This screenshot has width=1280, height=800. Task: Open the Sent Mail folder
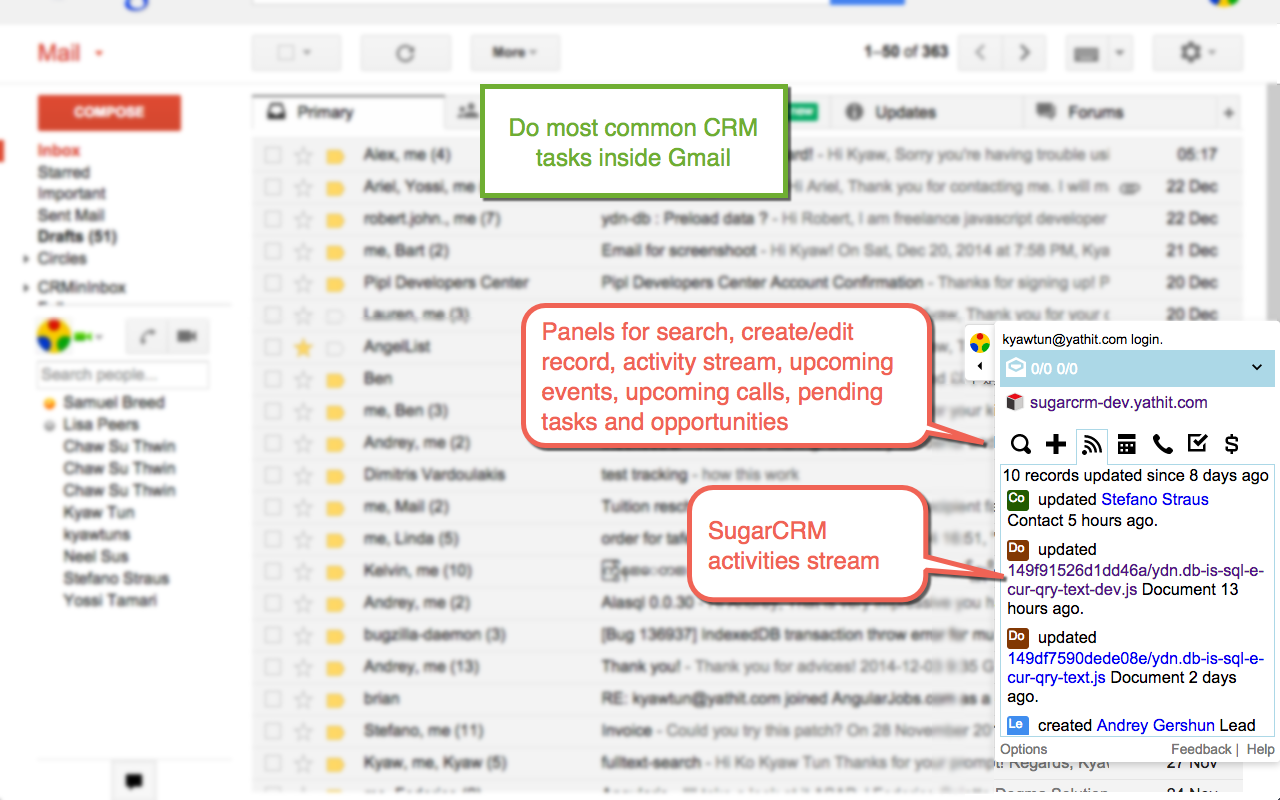coord(71,215)
